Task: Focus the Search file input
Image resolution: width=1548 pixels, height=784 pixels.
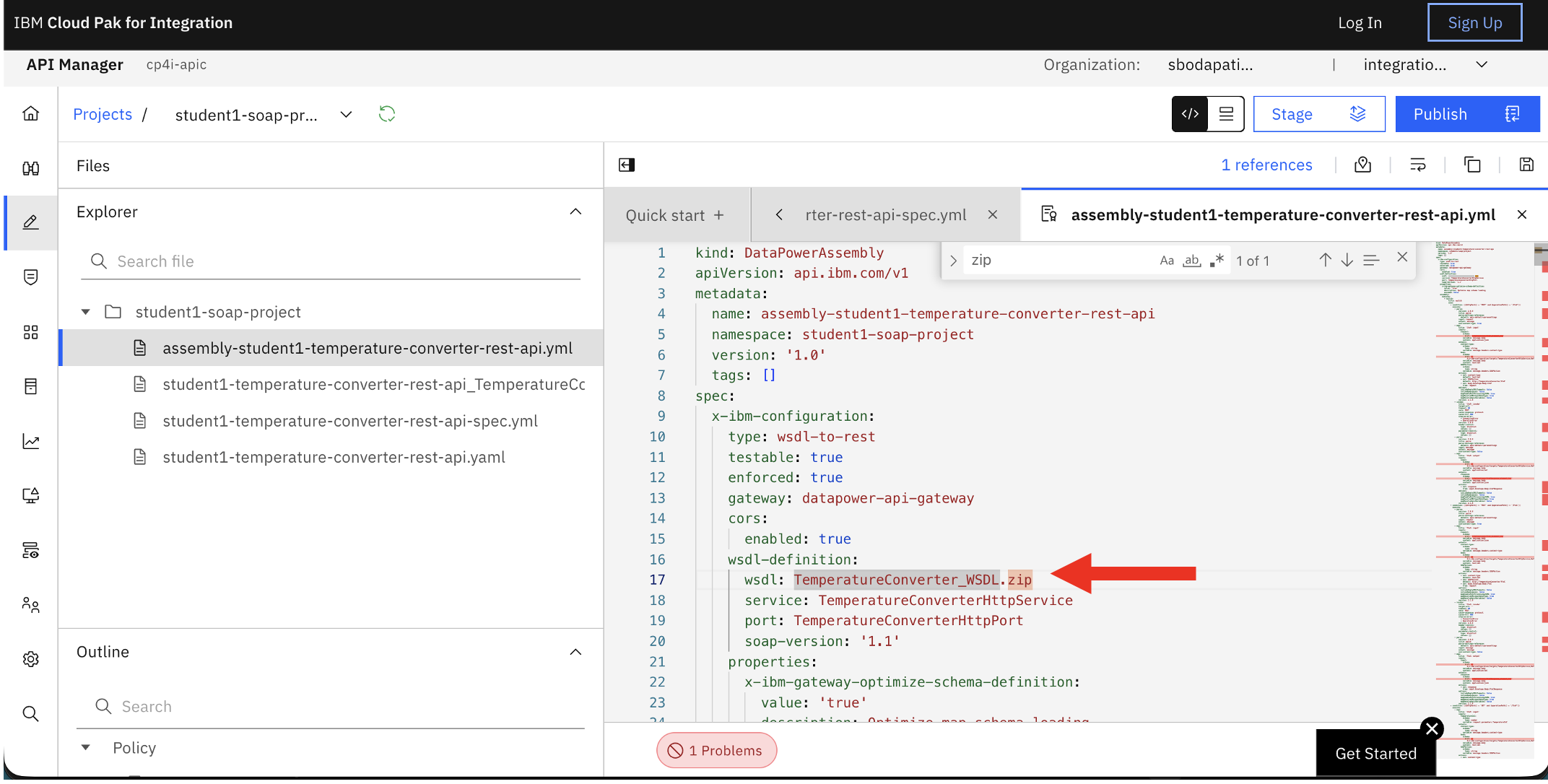Action: click(x=331, y=261)
